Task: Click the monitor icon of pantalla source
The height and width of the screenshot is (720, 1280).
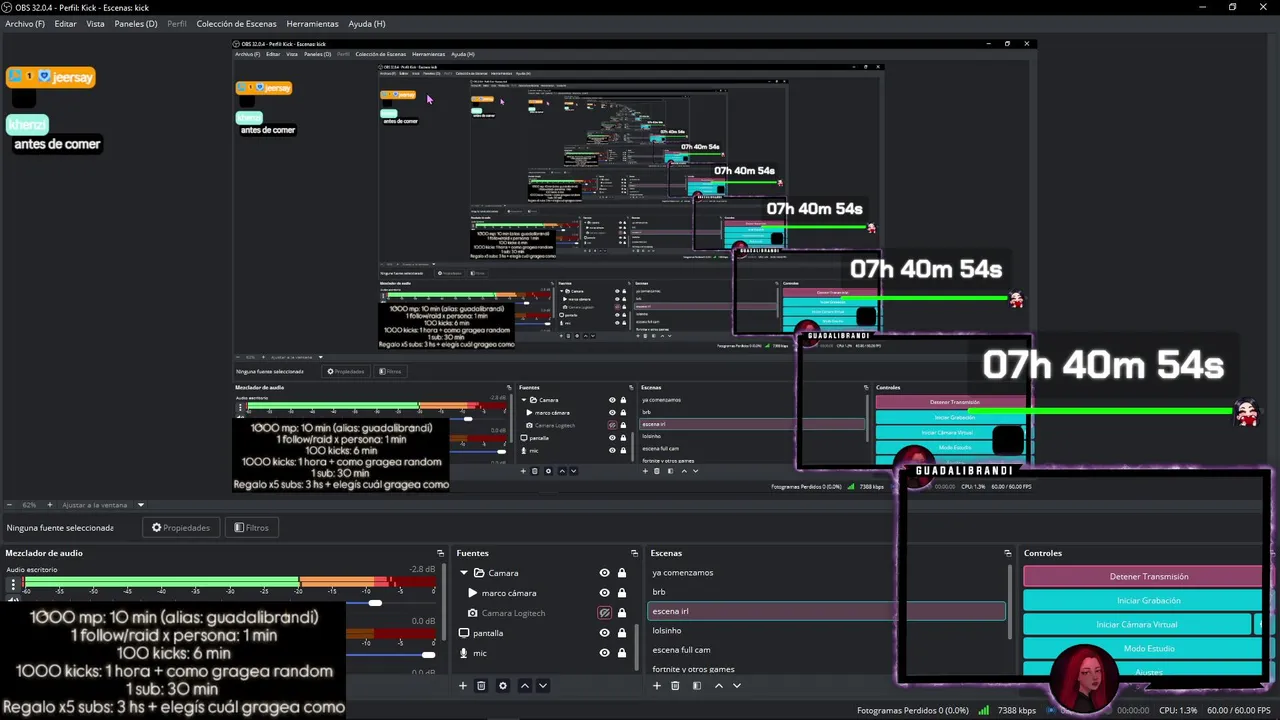Action: 463,633
